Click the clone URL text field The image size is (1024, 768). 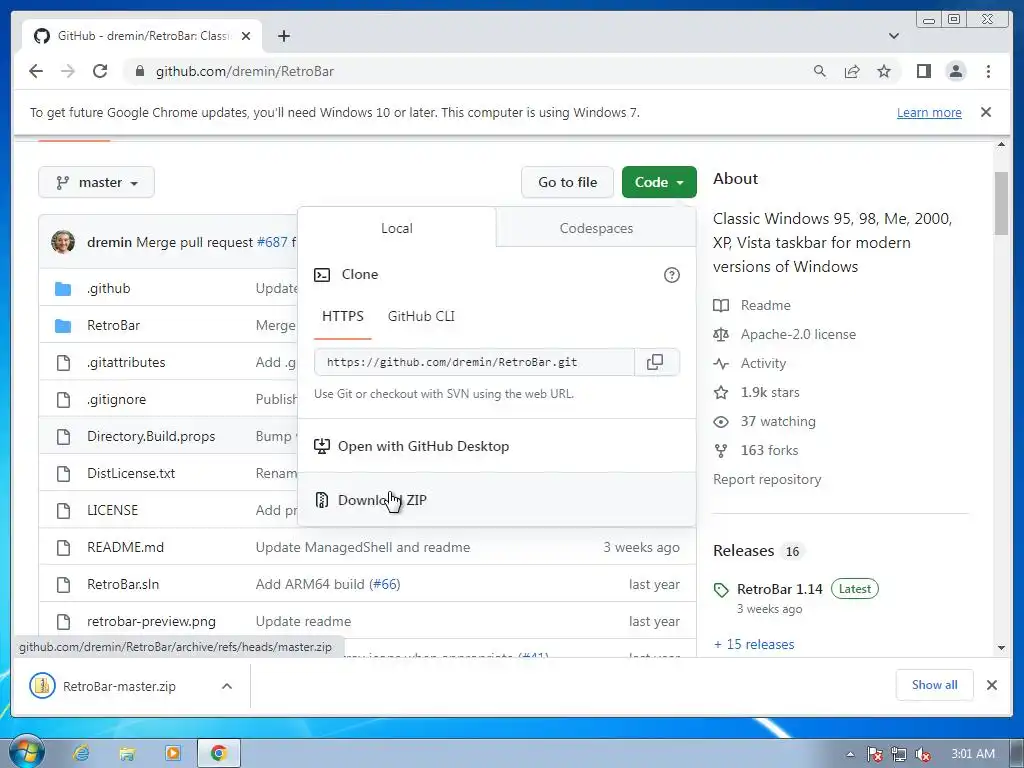[475, 362]
